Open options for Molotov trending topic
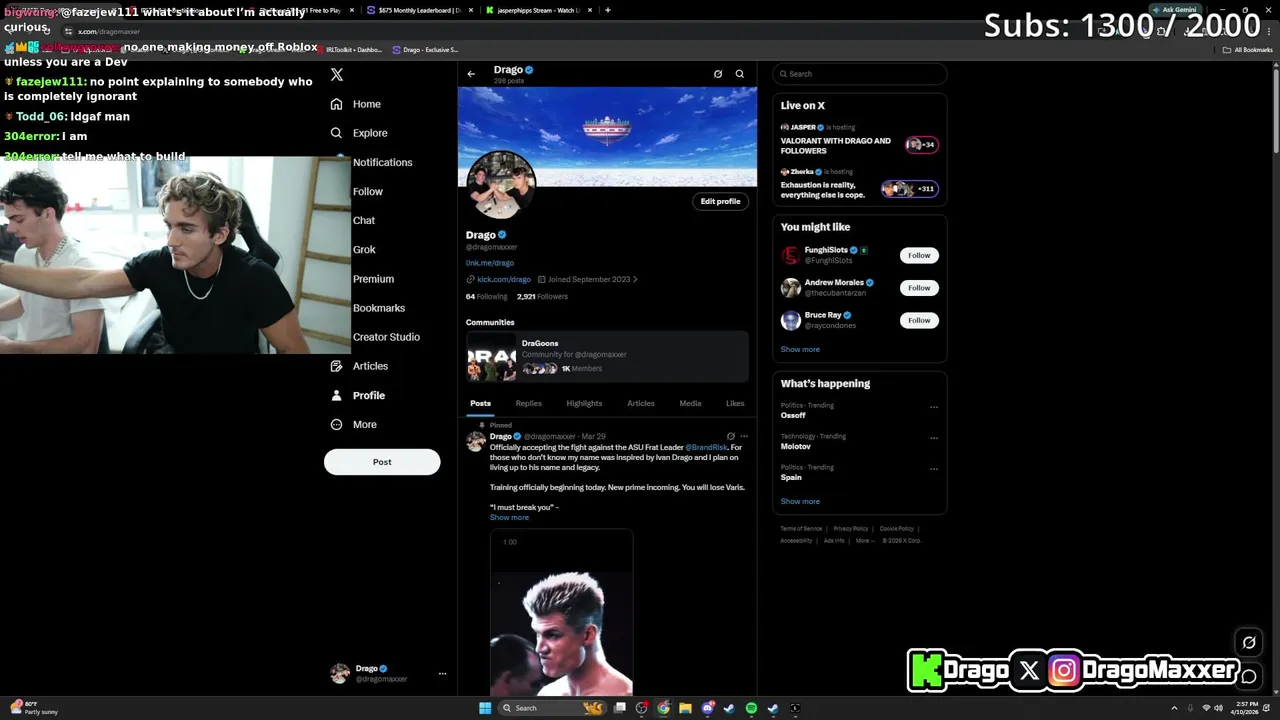 point(934,438)
